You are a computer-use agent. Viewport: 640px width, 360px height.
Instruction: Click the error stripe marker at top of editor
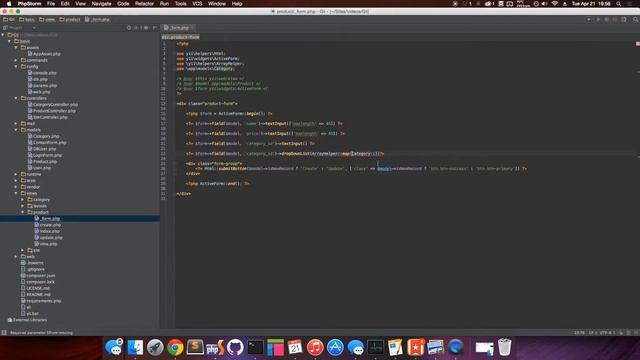[638, 44]
